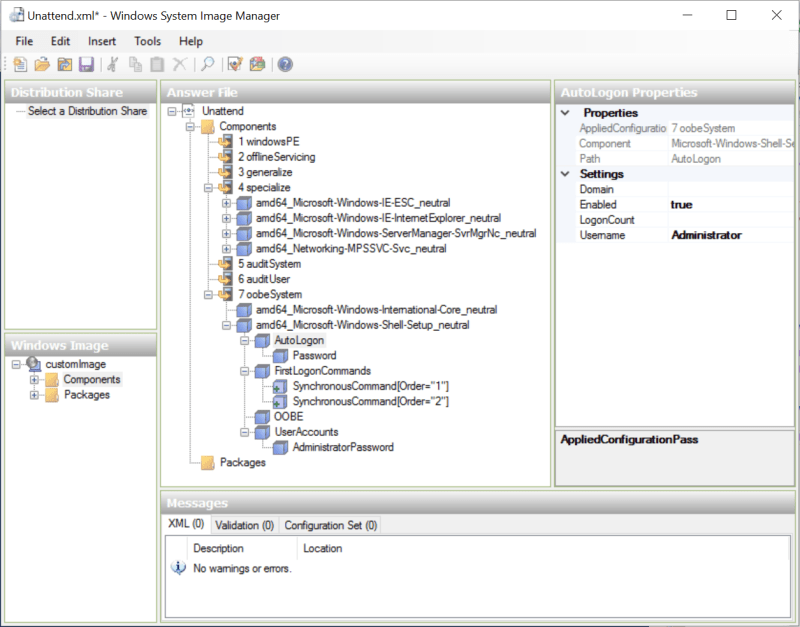Click the Cut scissors icon in toolbar
This screenshot has height=627, width=800.
point(113,65)
